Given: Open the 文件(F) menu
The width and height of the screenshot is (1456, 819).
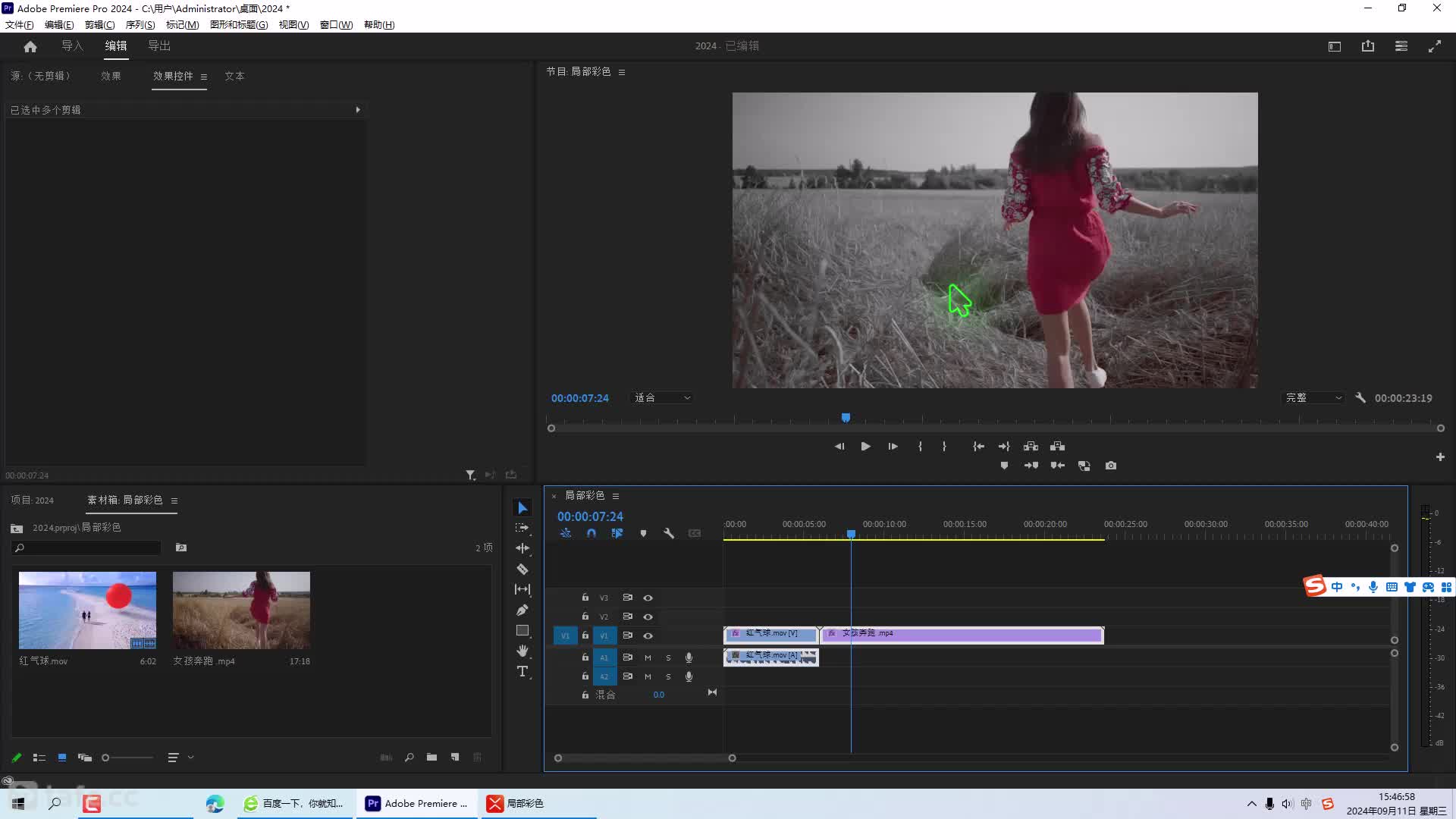Looking at the screenshot, I should coord(19,24).
